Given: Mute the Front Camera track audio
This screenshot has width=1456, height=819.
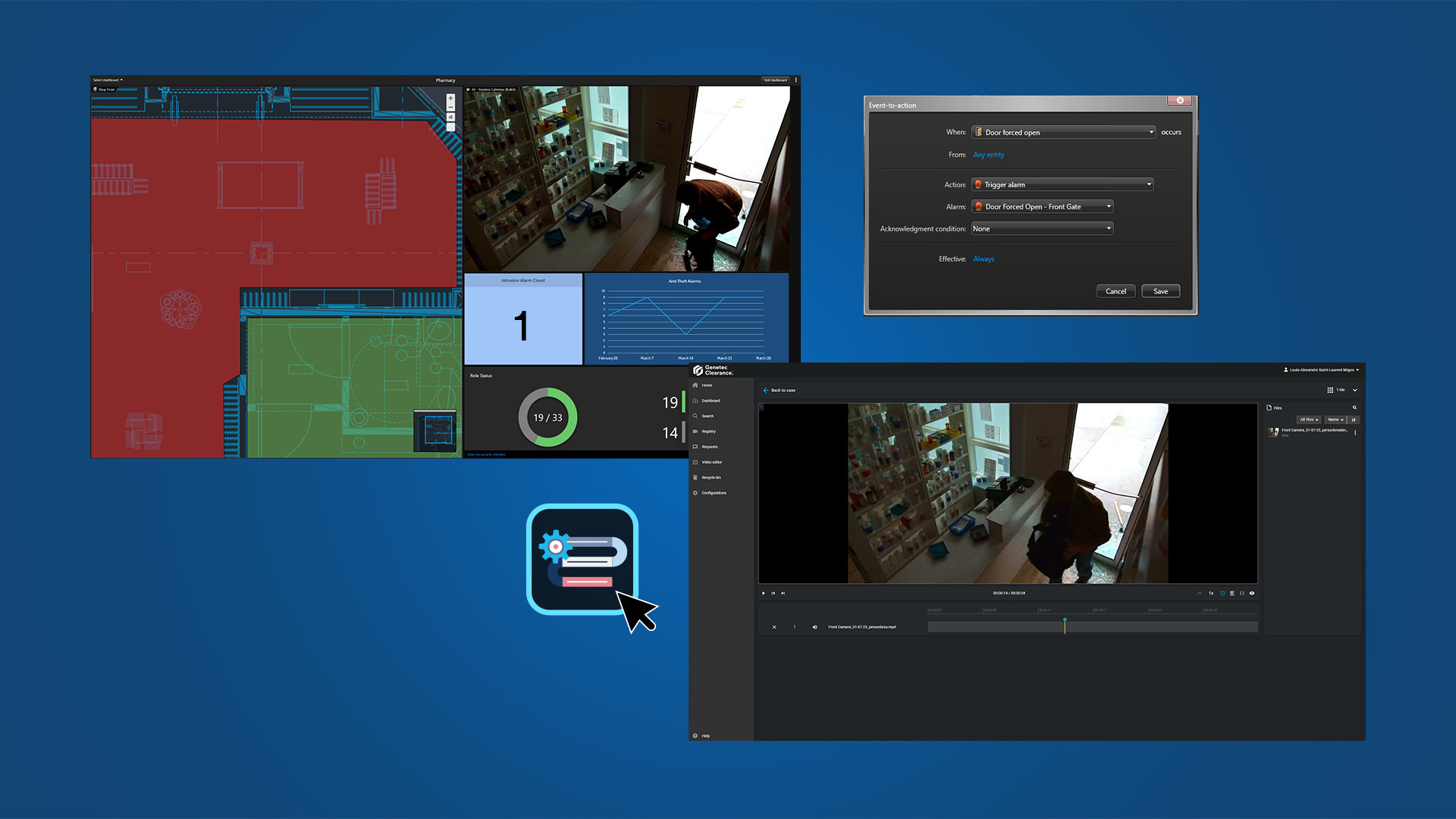Looking at the screenshot, I should [x=814, y=627].
